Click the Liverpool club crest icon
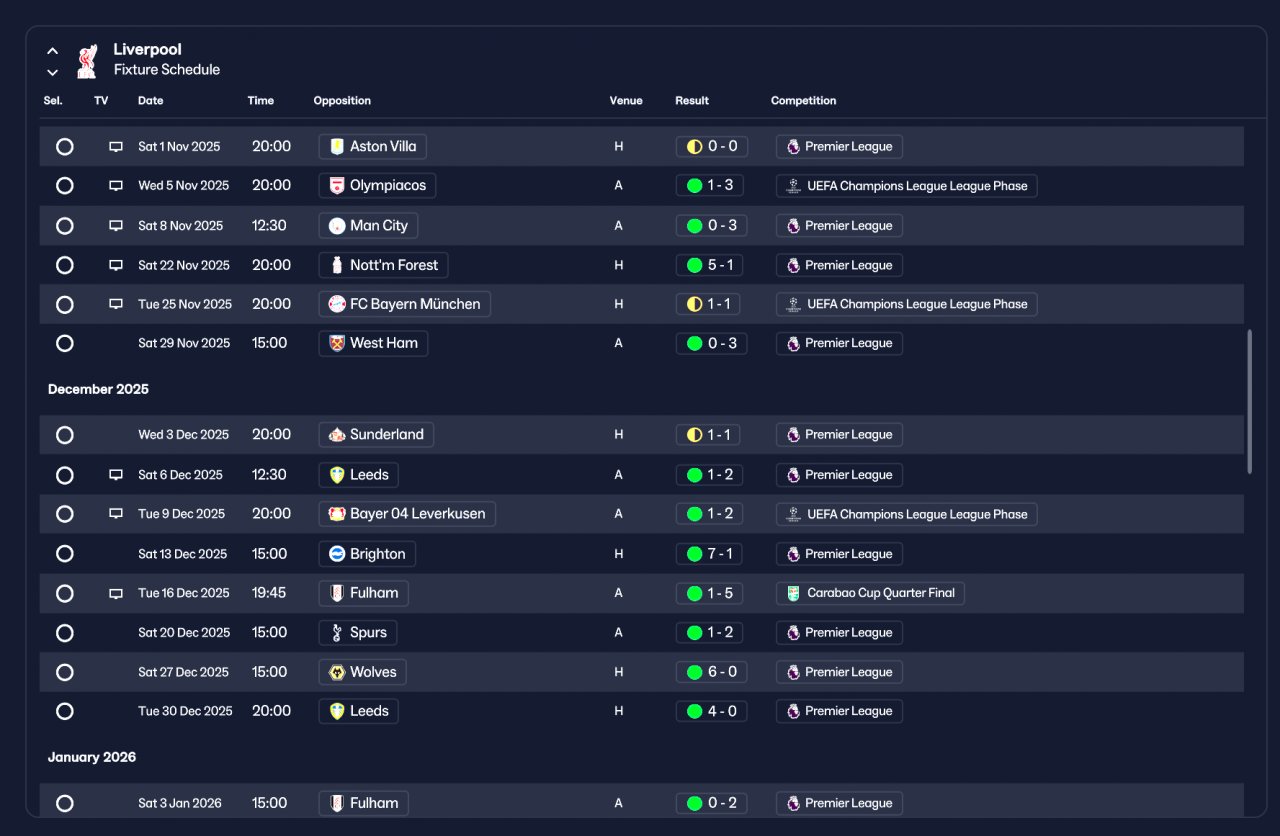1280x836 pixels. click(88, 60)
